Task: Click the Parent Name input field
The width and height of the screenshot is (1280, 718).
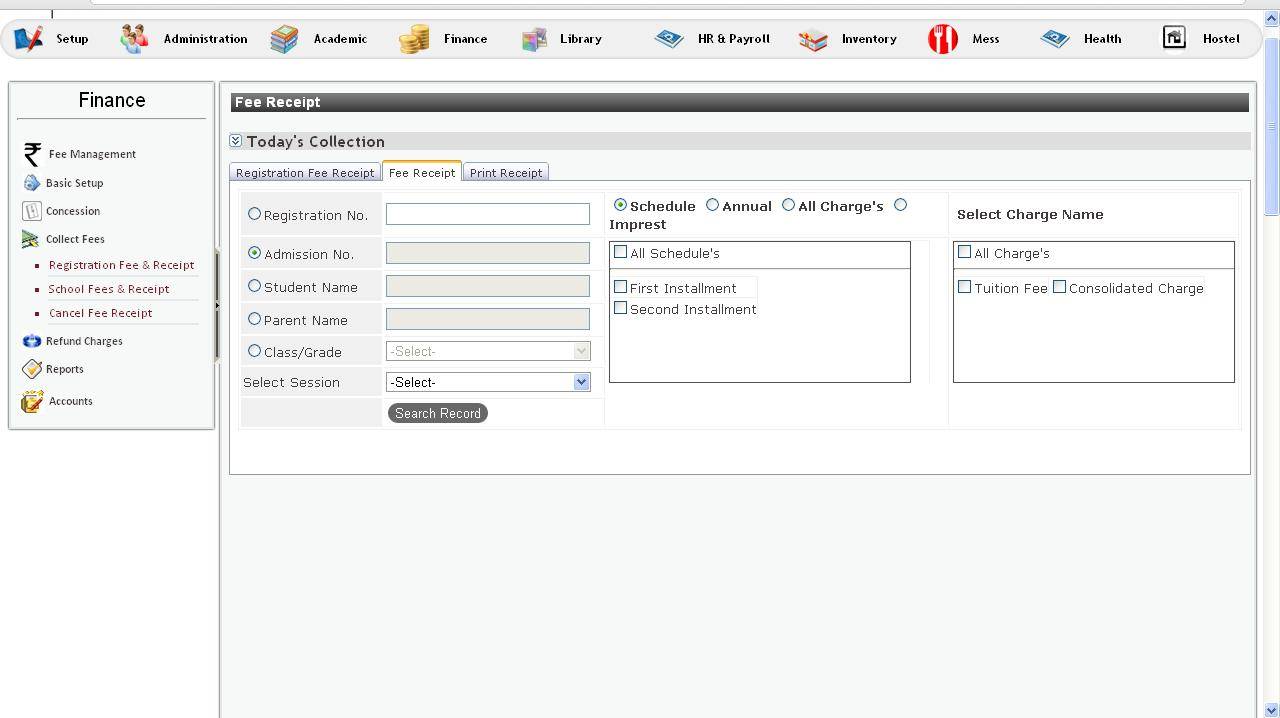Action: (x=488, y=319)
